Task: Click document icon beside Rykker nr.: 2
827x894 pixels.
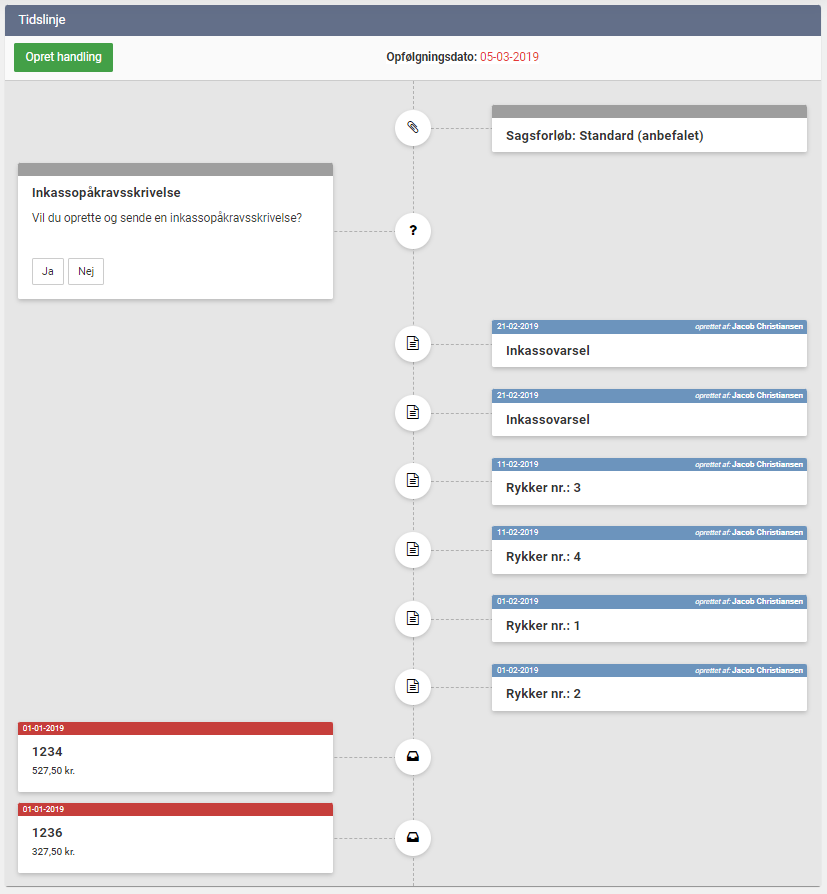Action: (x=413, y=686)
